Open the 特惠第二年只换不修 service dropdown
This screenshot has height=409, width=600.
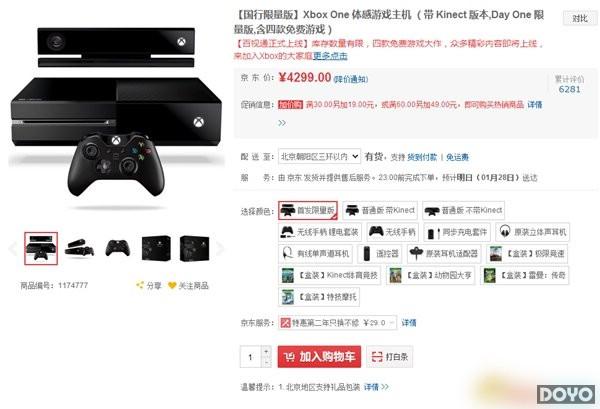[337, 323]
